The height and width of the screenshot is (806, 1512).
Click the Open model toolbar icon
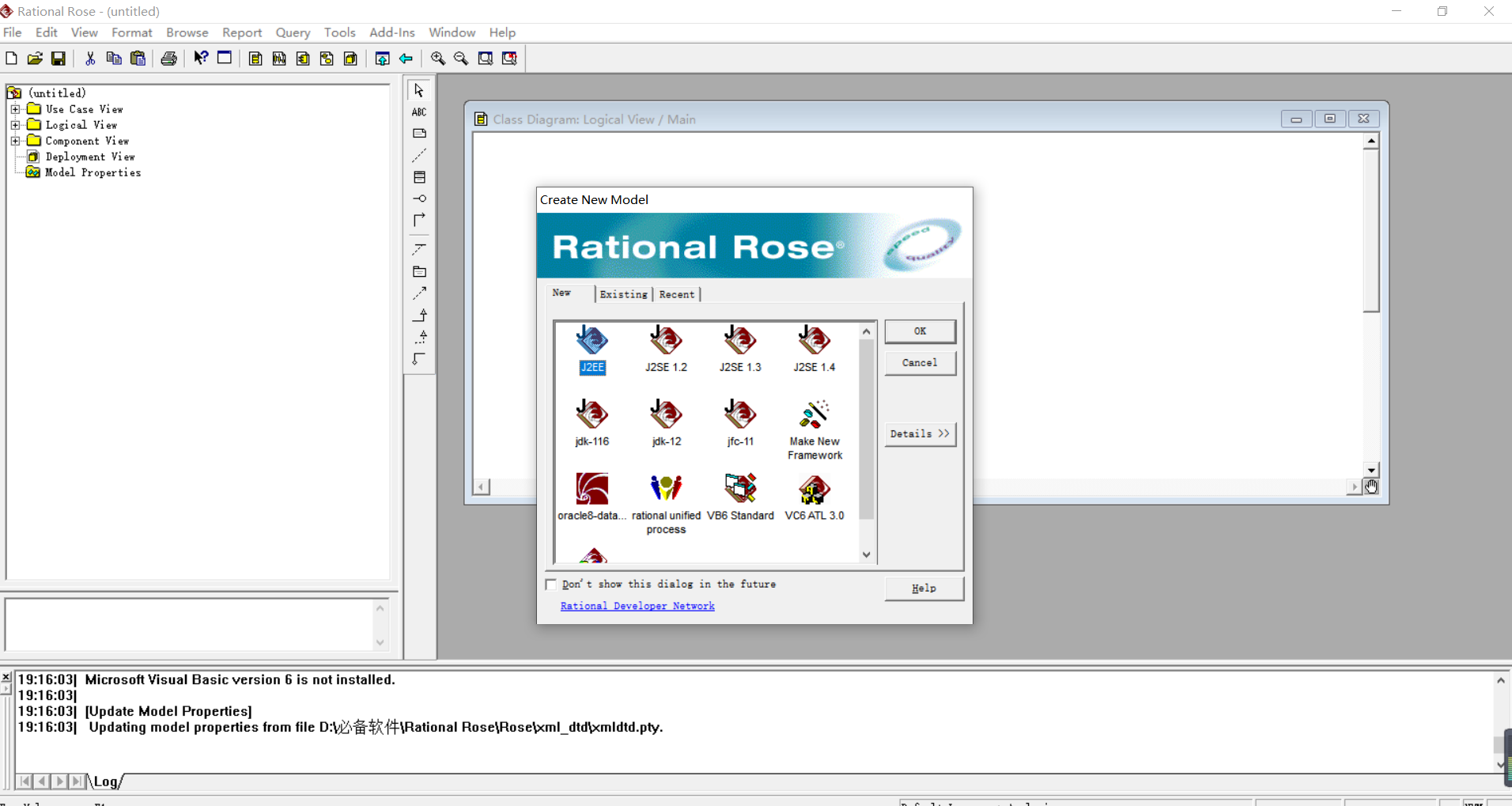click(35, 59)
